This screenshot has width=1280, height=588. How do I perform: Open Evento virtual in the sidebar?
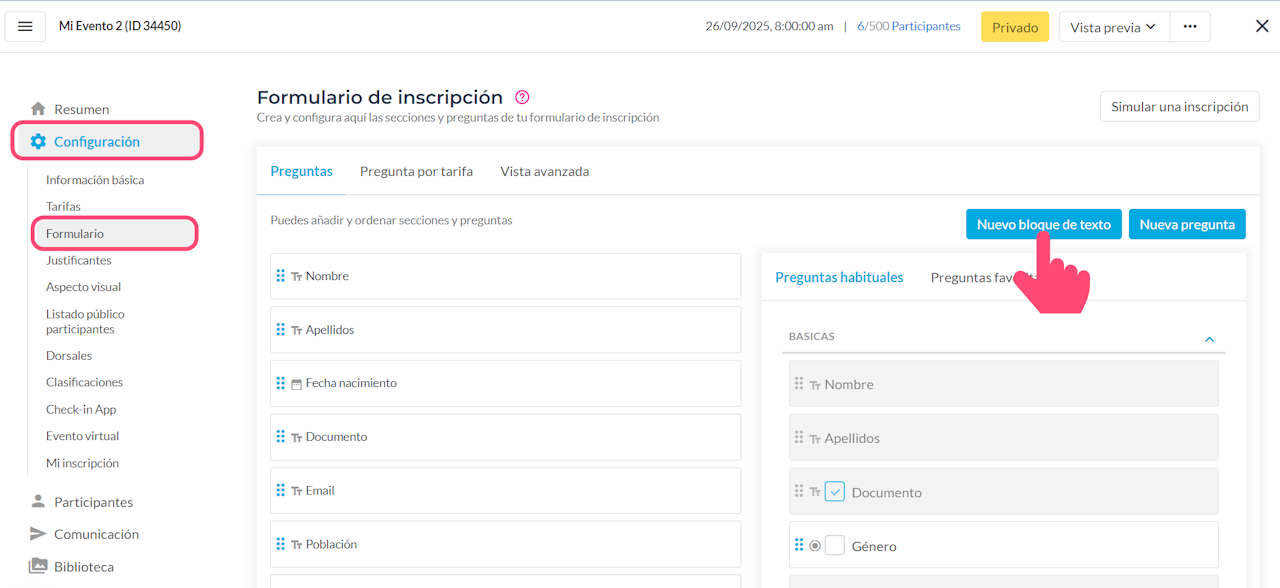point(82,436)
